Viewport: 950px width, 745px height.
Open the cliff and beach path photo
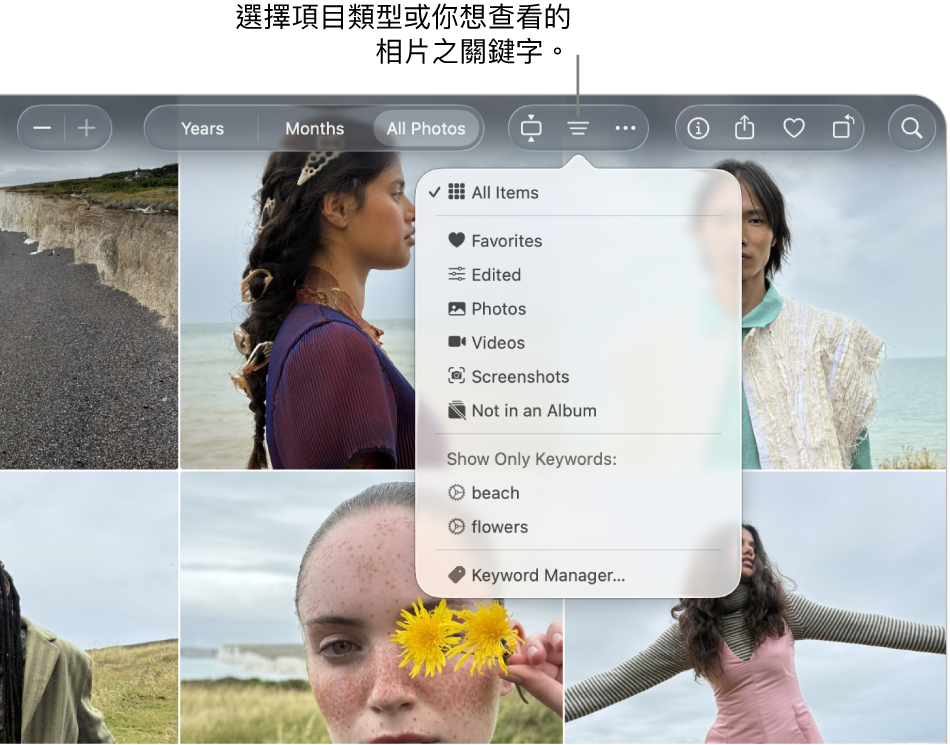89,310
